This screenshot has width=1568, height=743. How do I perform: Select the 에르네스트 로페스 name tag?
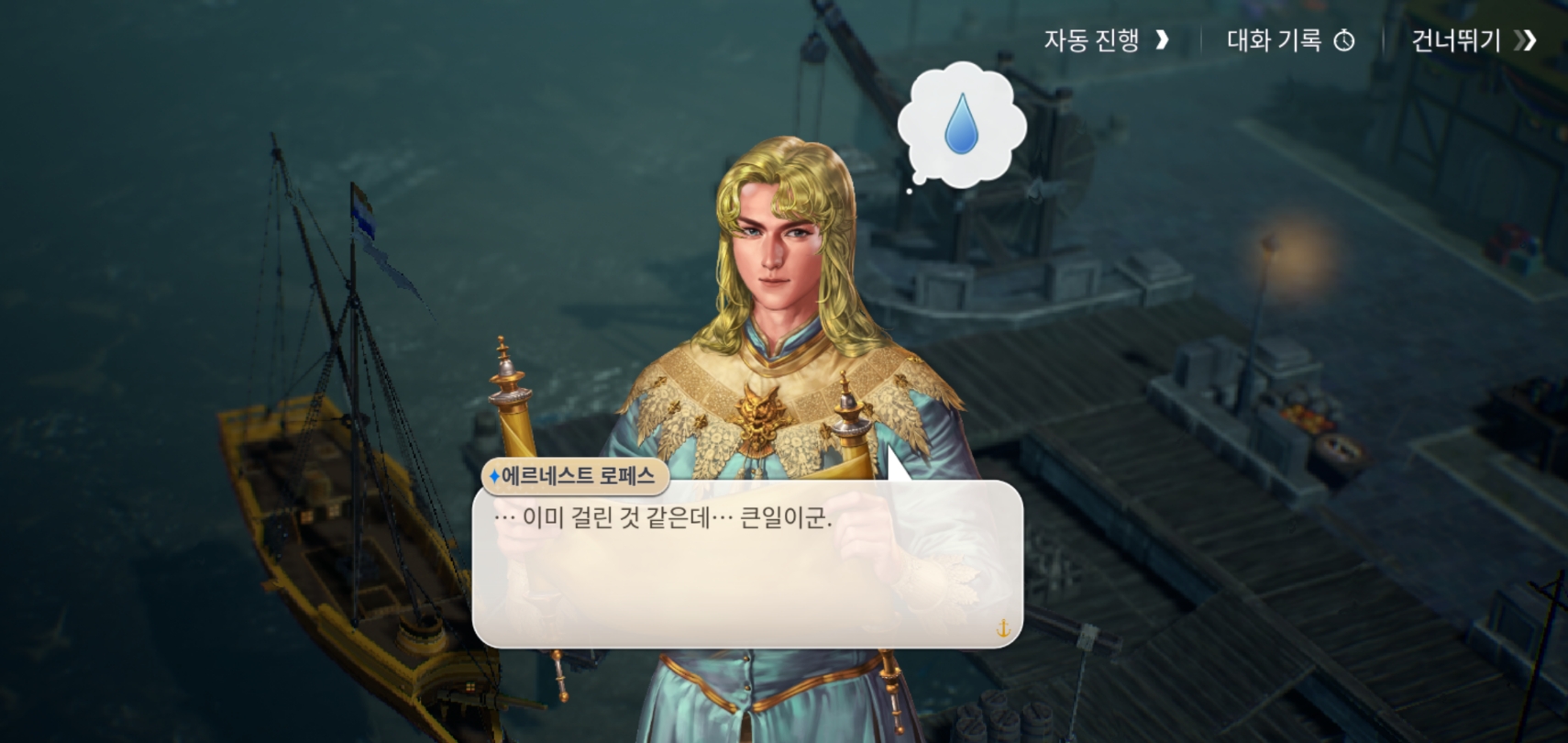click(x=576, y=476)
